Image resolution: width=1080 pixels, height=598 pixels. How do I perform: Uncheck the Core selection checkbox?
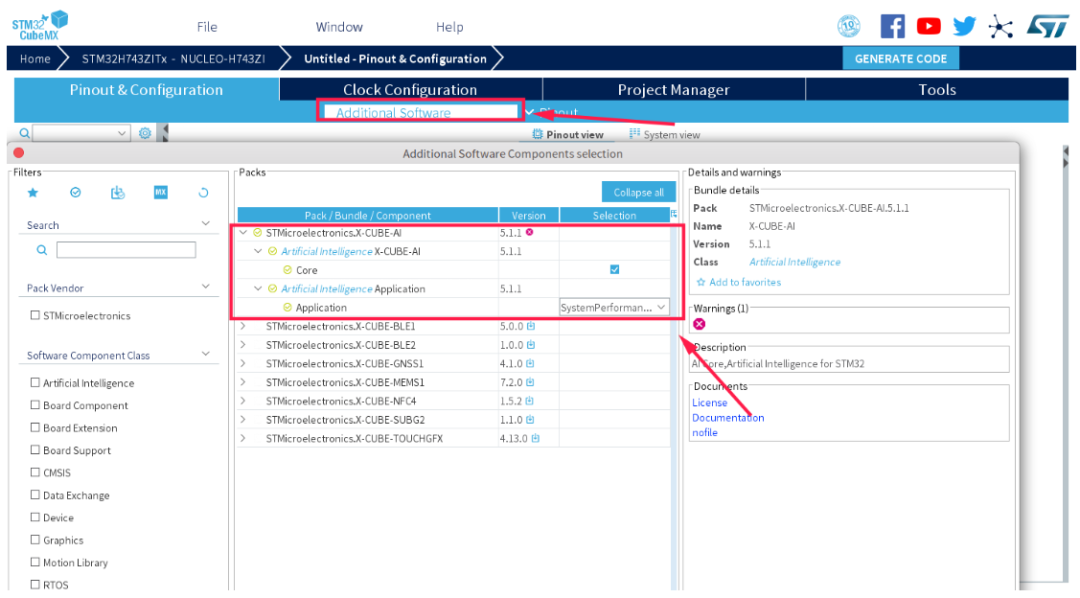pos(614,269)
